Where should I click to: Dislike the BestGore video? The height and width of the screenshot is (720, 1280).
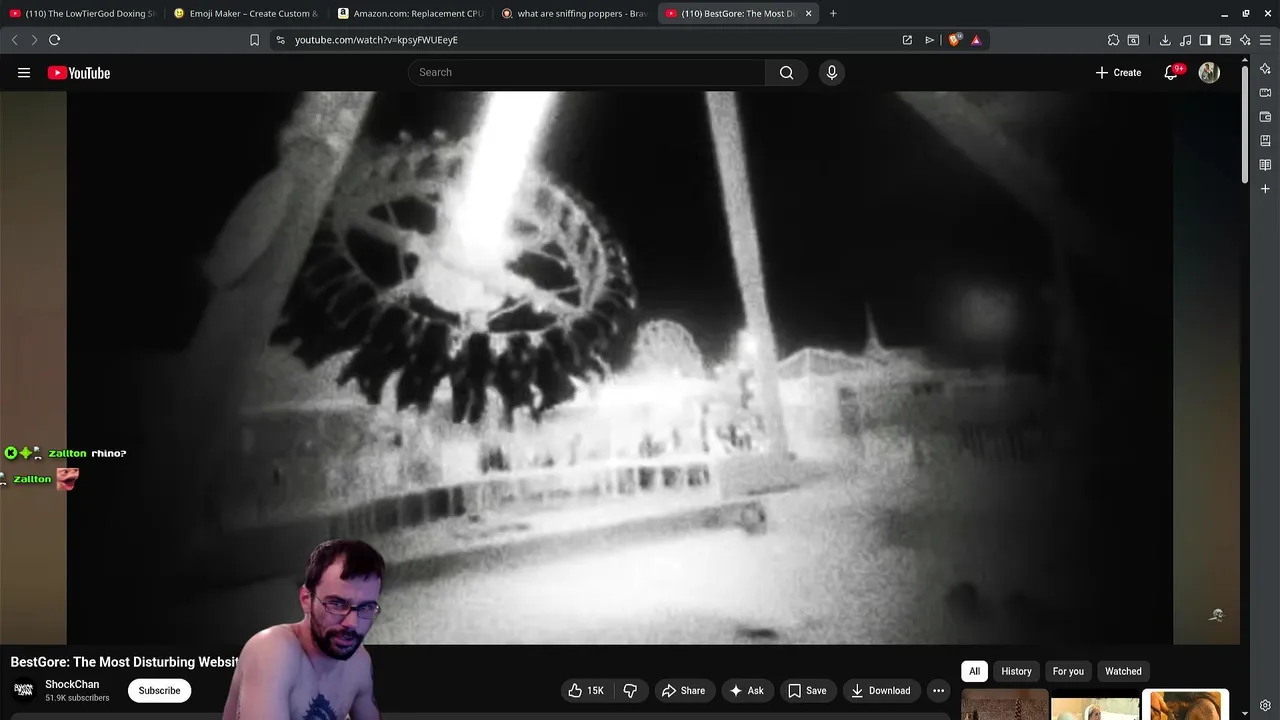[x=630, y=691]
